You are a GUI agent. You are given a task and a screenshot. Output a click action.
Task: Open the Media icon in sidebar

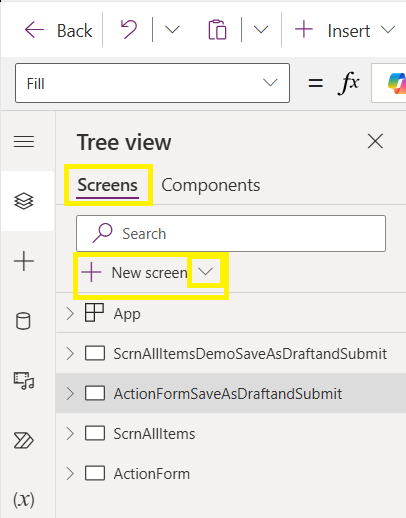pos(24,381)
